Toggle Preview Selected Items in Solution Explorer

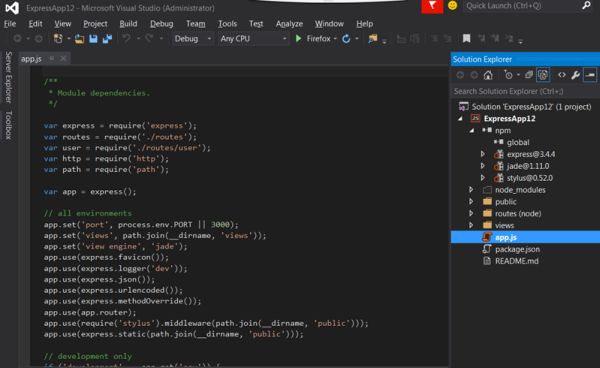tap(590, 75)
